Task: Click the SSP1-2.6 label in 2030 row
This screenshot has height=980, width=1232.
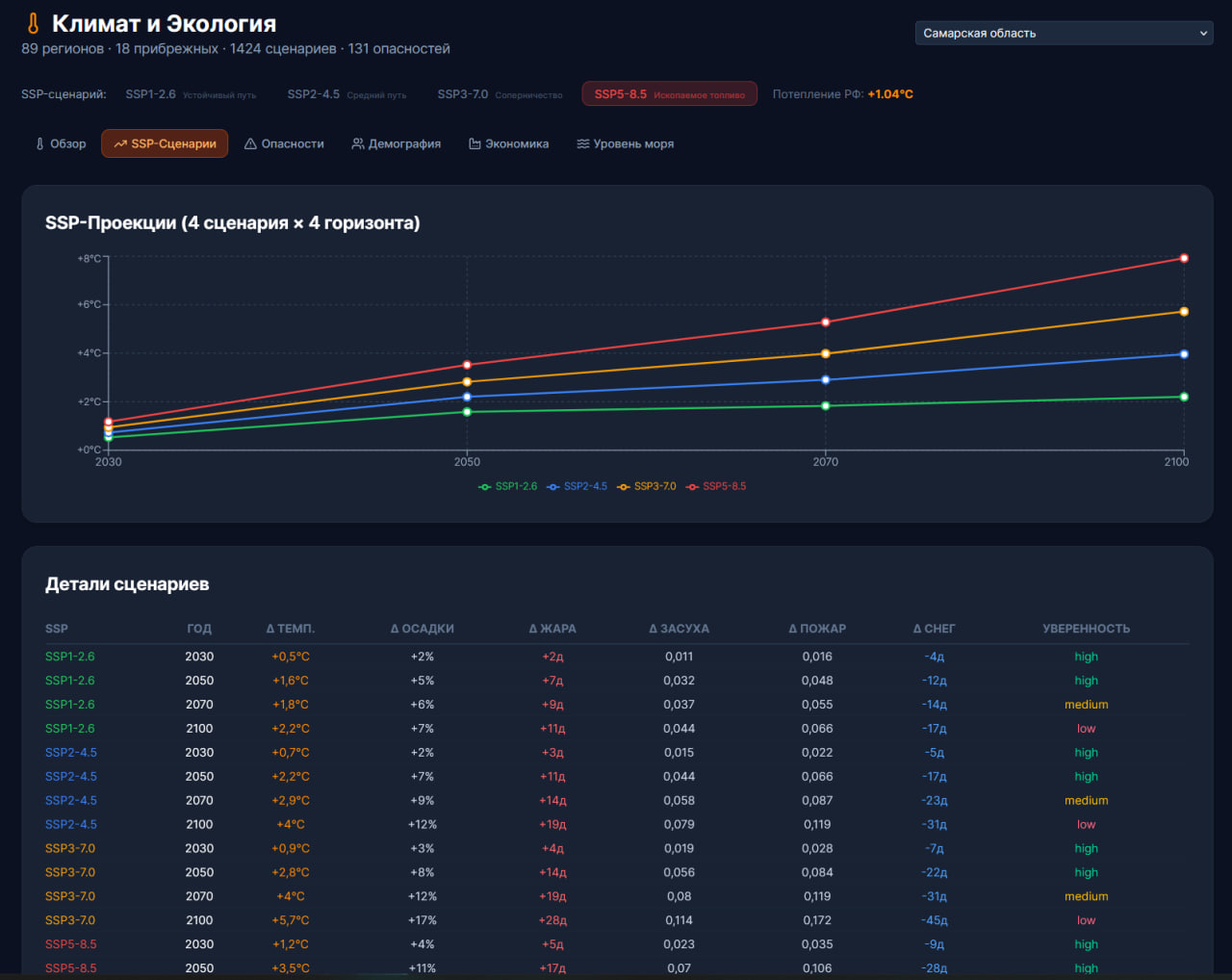Action: click(70, 657)
